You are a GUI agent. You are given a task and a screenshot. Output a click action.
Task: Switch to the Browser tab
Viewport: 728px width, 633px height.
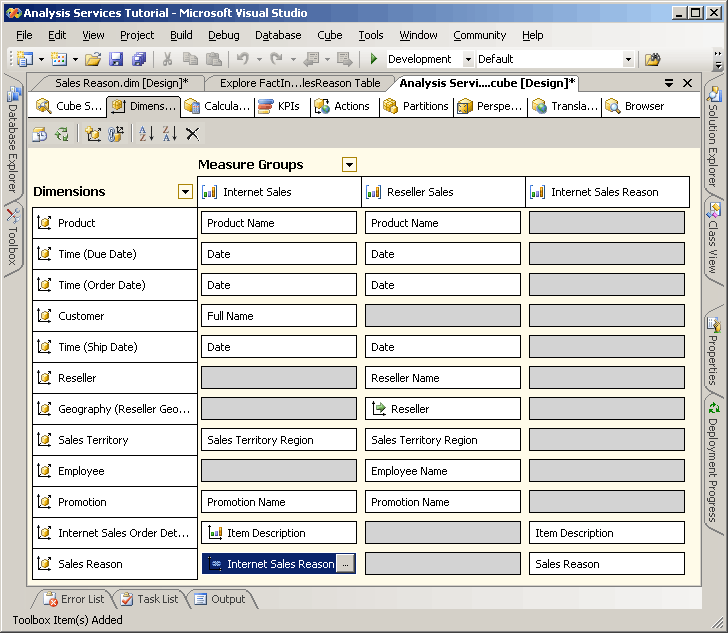(x=635, y=106)
